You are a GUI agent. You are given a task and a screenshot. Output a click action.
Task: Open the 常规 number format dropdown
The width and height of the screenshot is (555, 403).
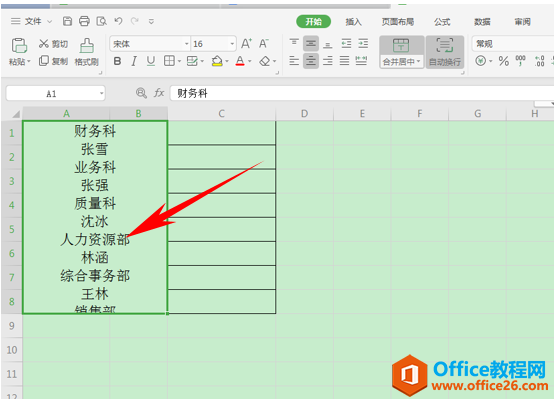[x=513, y=44]
